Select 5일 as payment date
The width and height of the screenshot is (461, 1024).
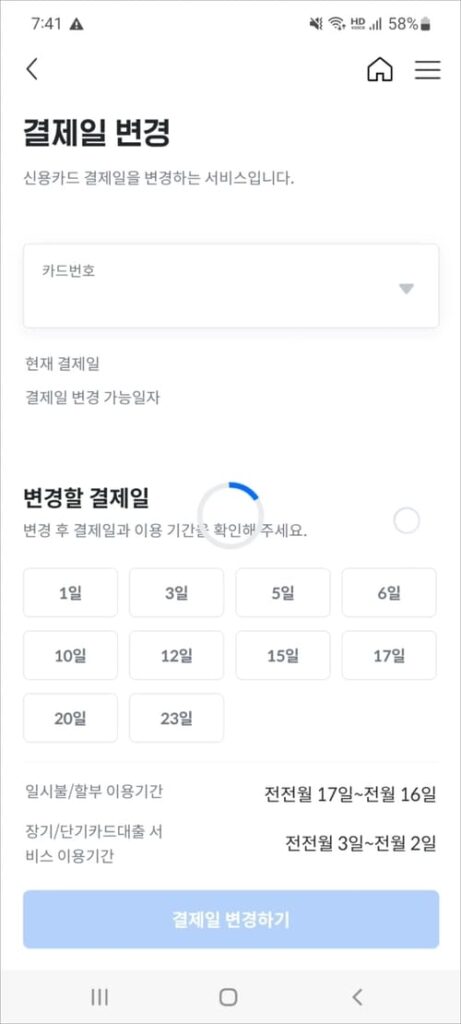point(283,592)
